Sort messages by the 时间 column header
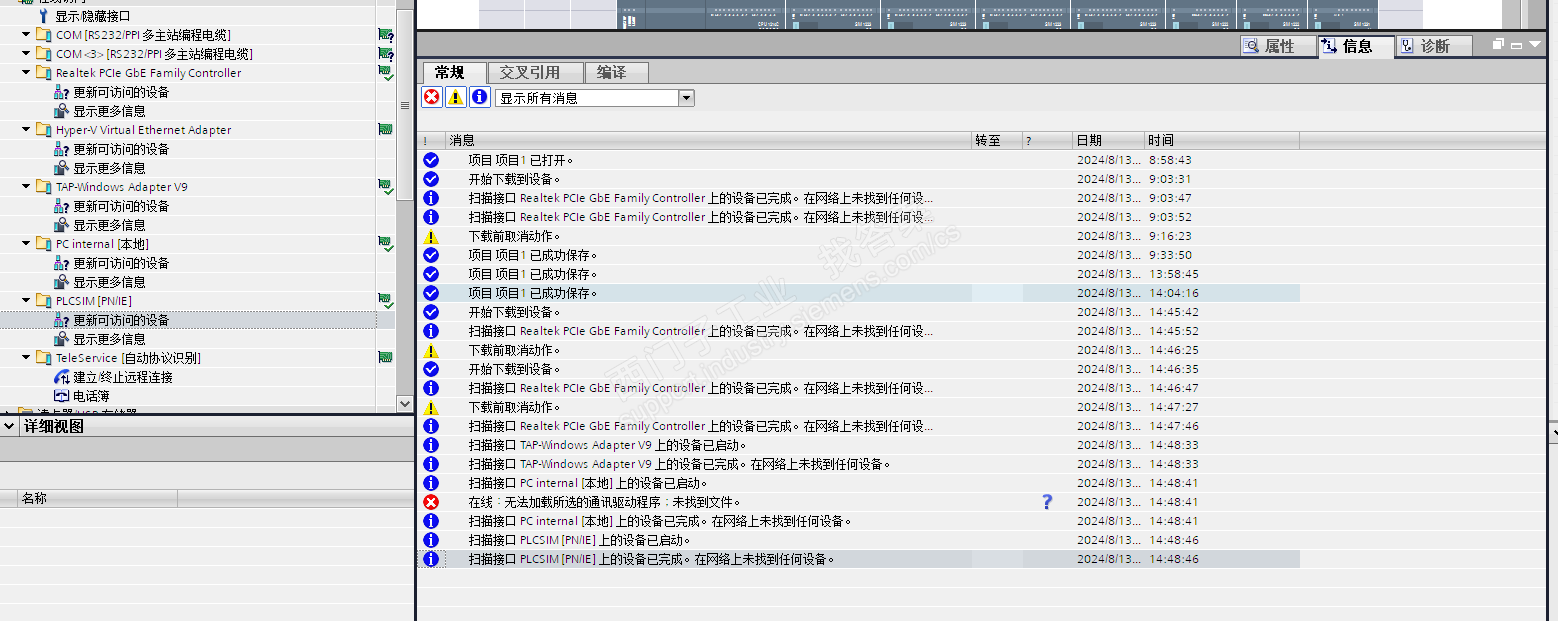This screenshot has height=621, width=1558. [1221, 141]
